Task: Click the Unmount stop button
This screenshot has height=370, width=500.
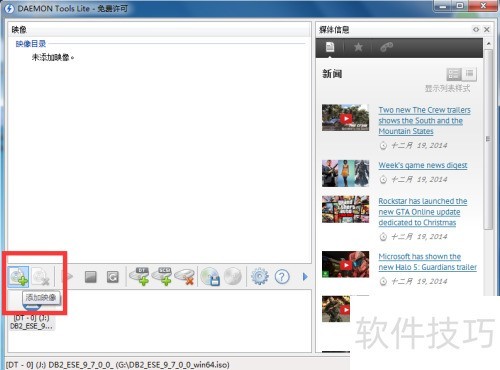Action: (x=91, y=277)
